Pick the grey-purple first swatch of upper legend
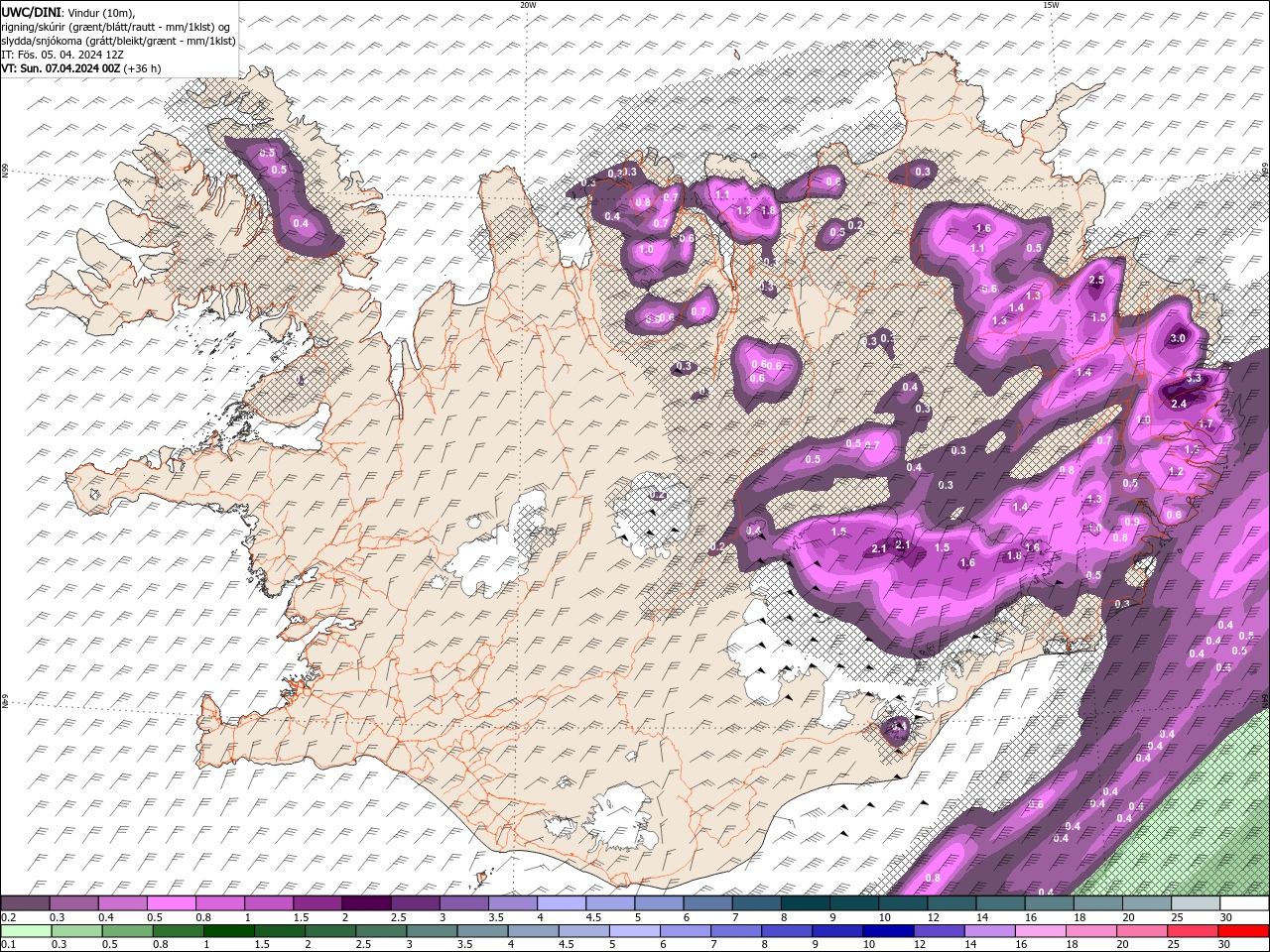Viewport: 1270px width, 952px height. pos(25,903)
